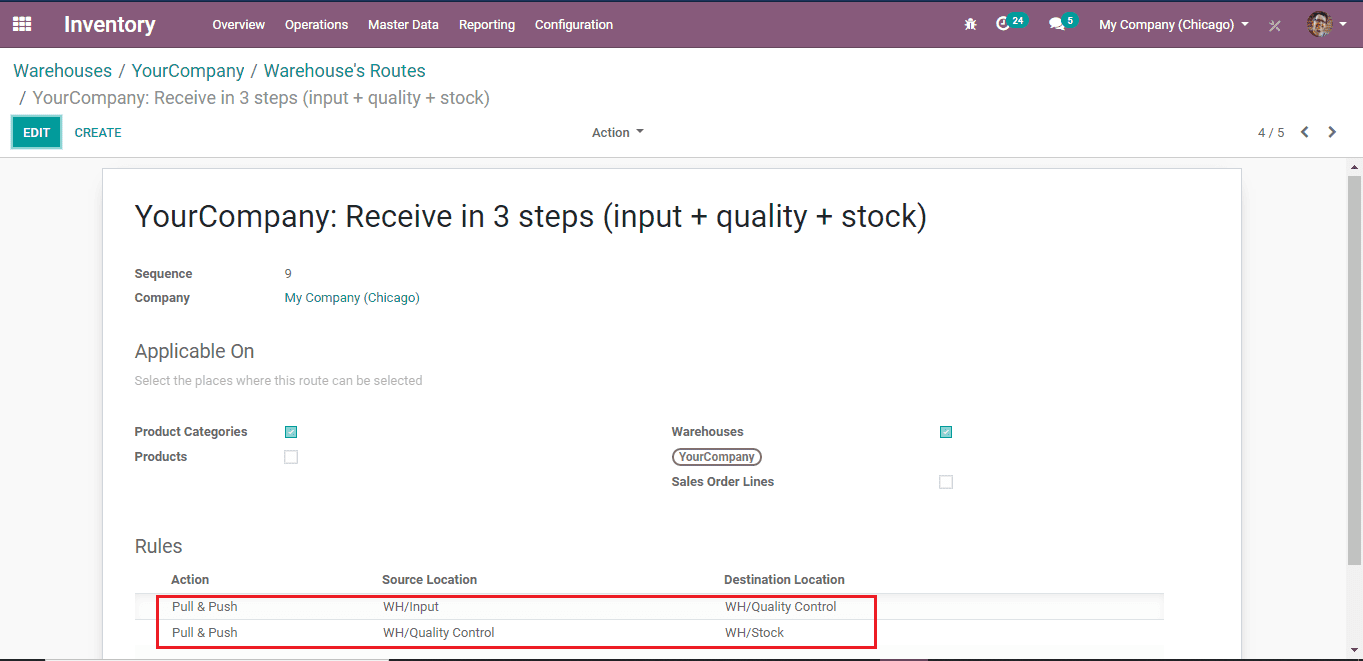Toggle the Products checkbox
The height and width of the screenshot is (661, 1363).
pos(291,457)
